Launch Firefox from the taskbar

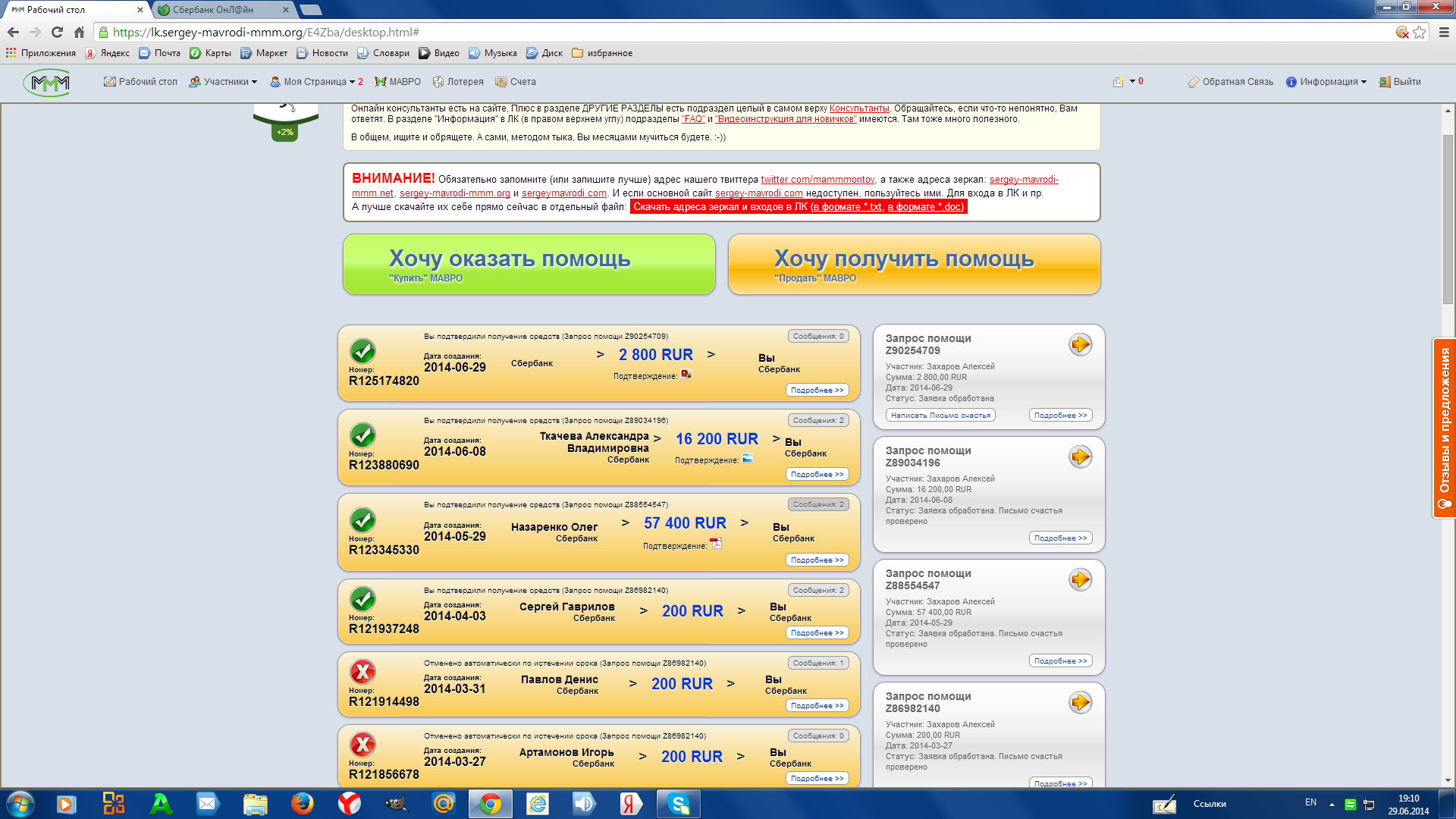[x=302, y=804]
